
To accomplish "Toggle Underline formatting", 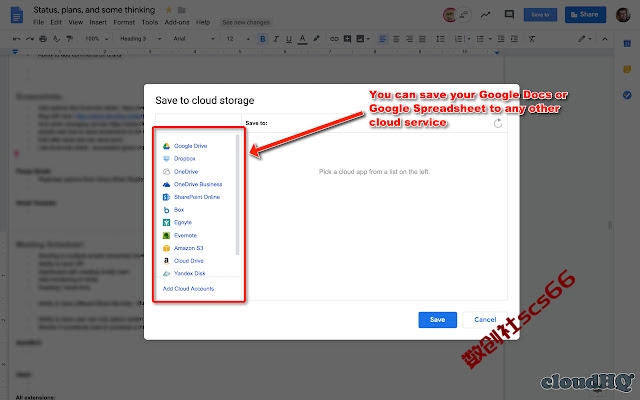I will (x=289, y=39).
